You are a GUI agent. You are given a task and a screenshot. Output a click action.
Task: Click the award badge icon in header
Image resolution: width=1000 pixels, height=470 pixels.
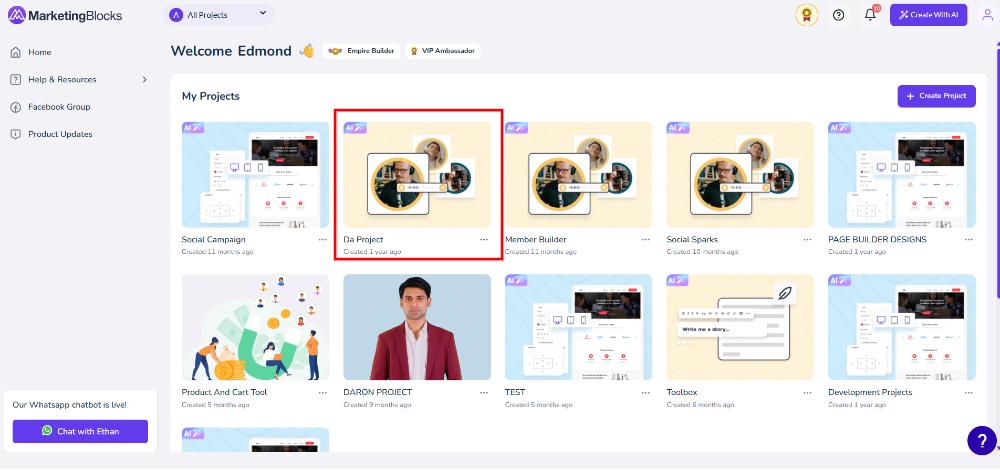(x=807, y=15)
